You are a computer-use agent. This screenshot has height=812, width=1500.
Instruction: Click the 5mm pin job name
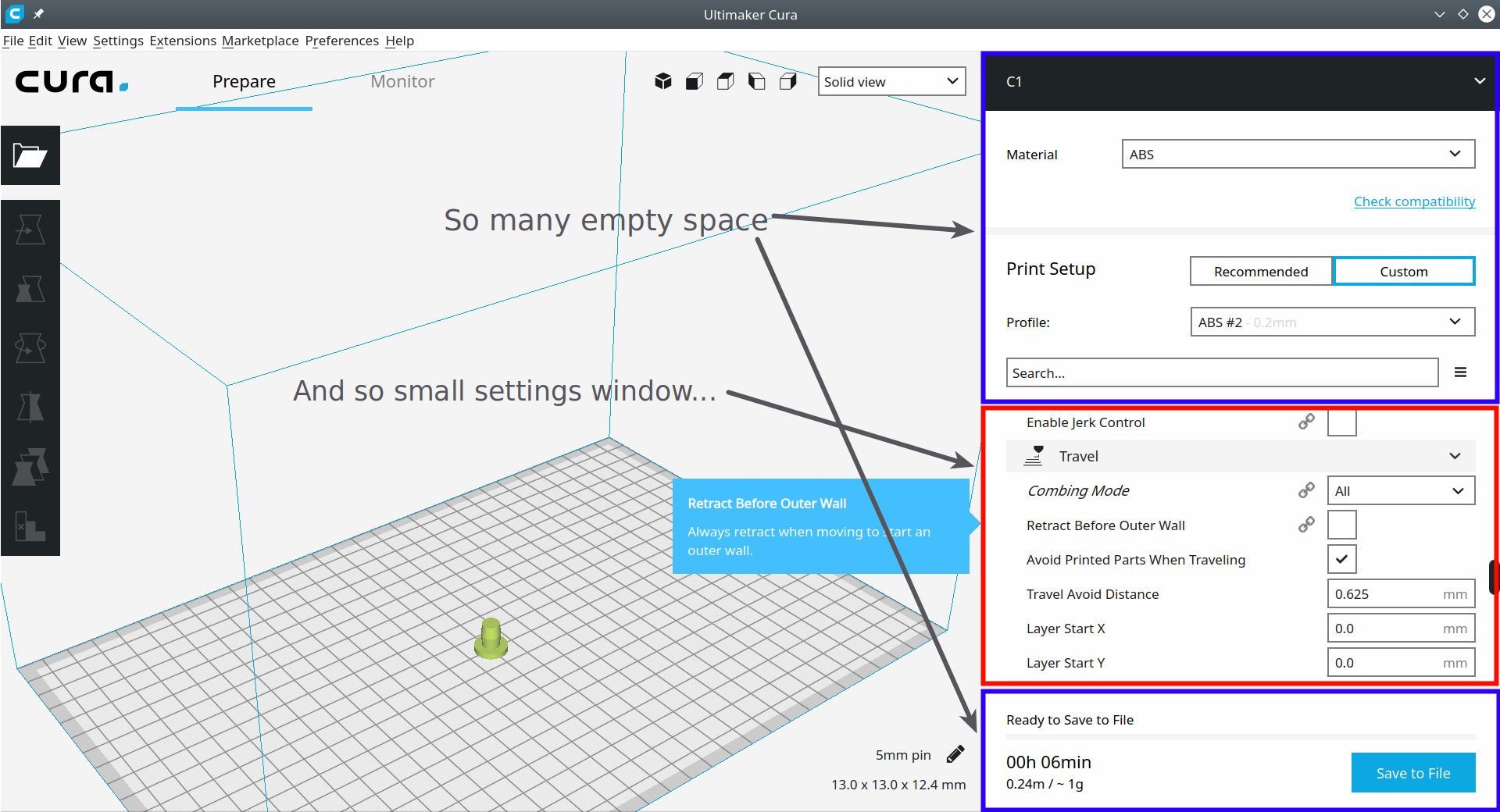(x=903, y=755)
